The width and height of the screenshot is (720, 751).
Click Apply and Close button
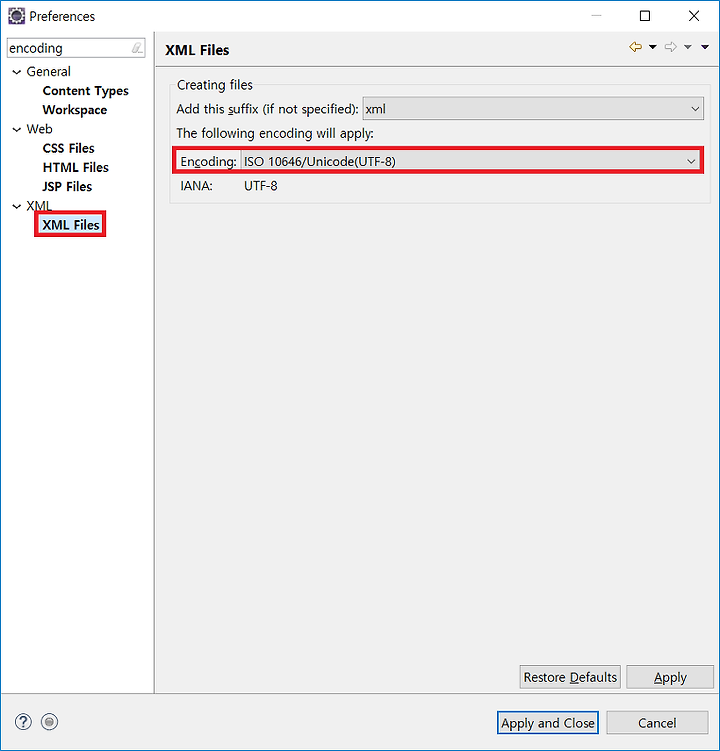[x=548, y=723]
